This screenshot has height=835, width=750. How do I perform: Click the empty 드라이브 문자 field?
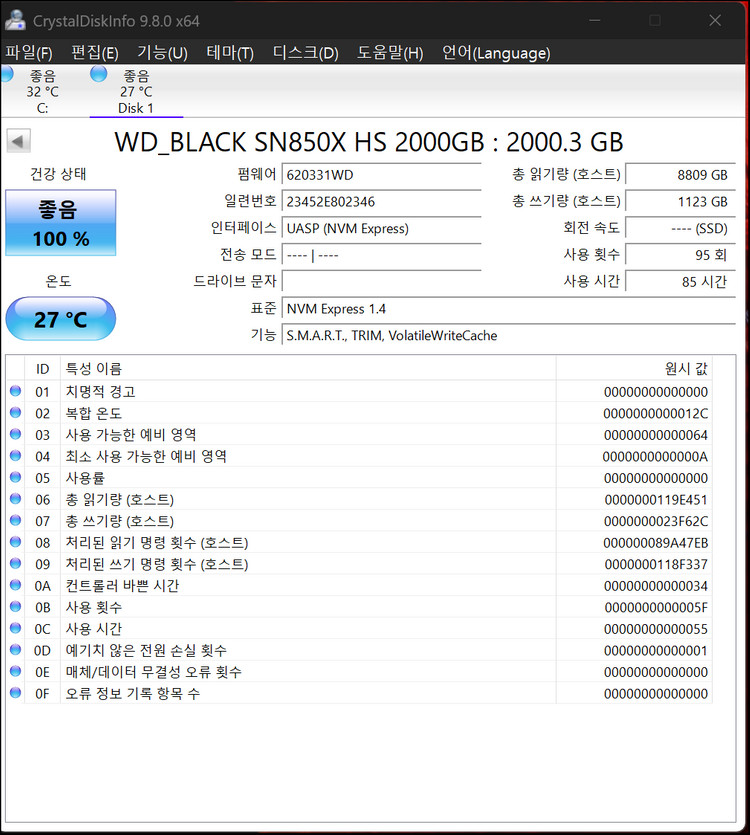click(381, 281)
